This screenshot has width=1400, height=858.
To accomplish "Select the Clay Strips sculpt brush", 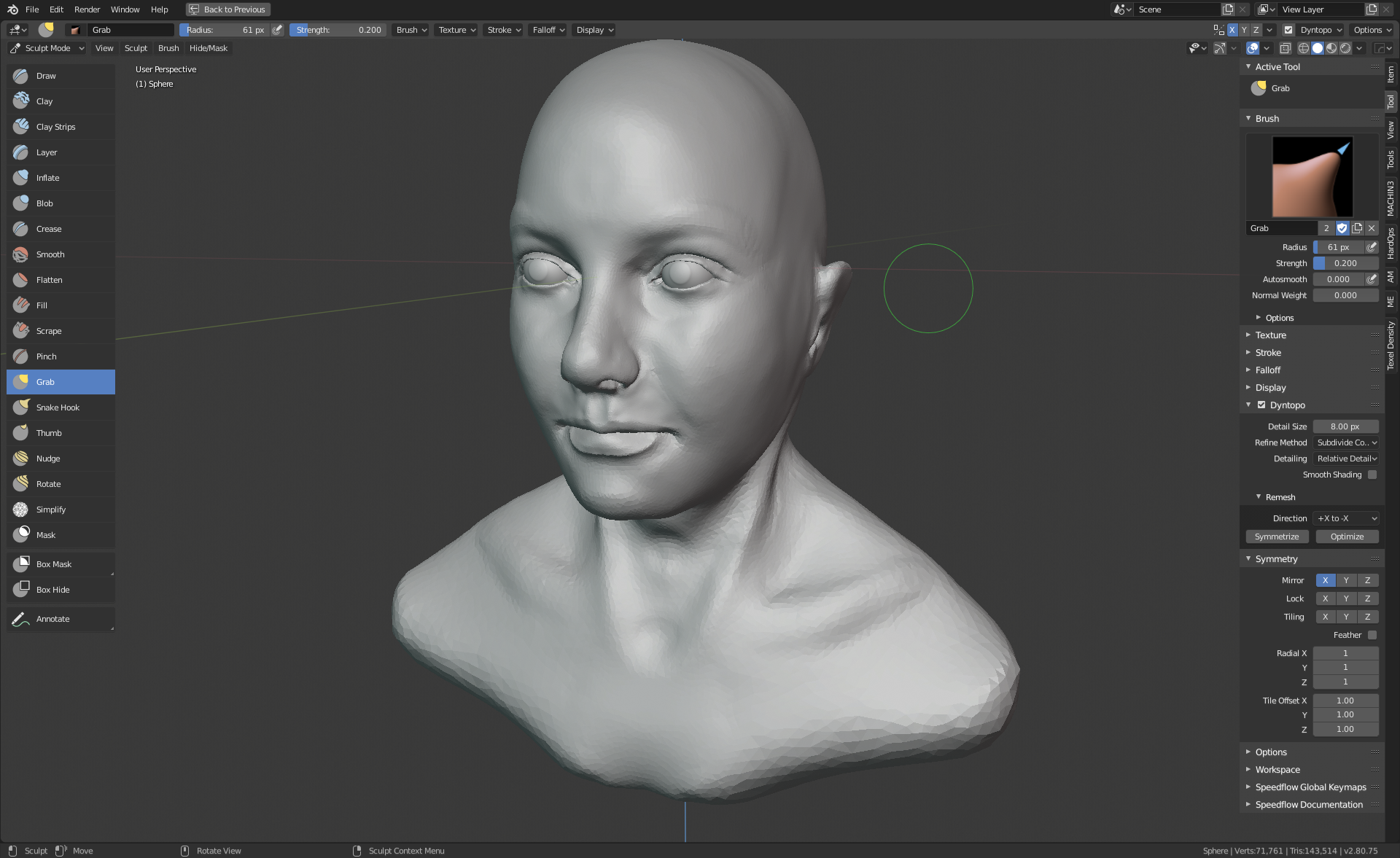I will pos(55,127).
